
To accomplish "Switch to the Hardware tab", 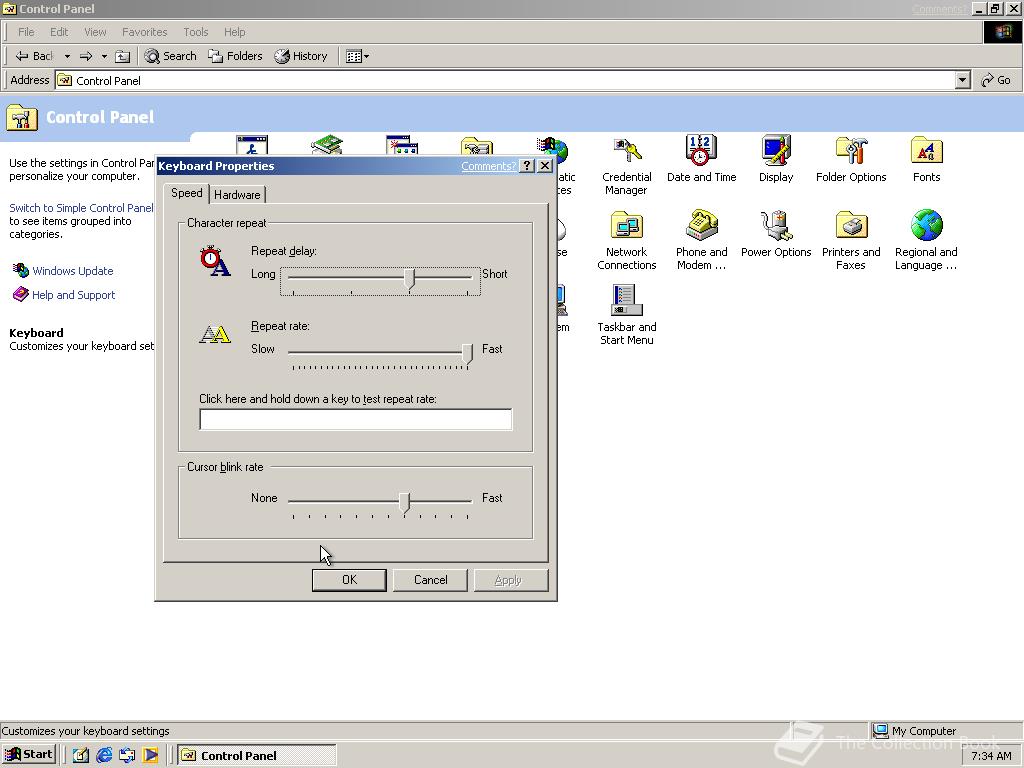I will (x=237, y=195).
